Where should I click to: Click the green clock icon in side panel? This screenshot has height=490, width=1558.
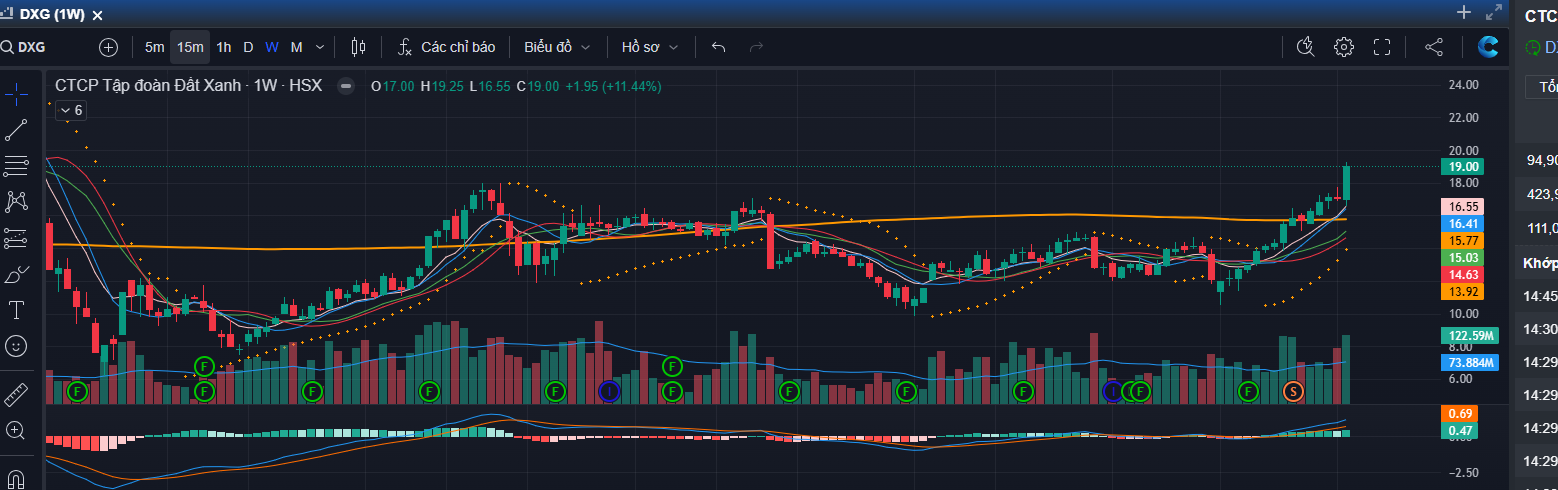pos(1533,47)
